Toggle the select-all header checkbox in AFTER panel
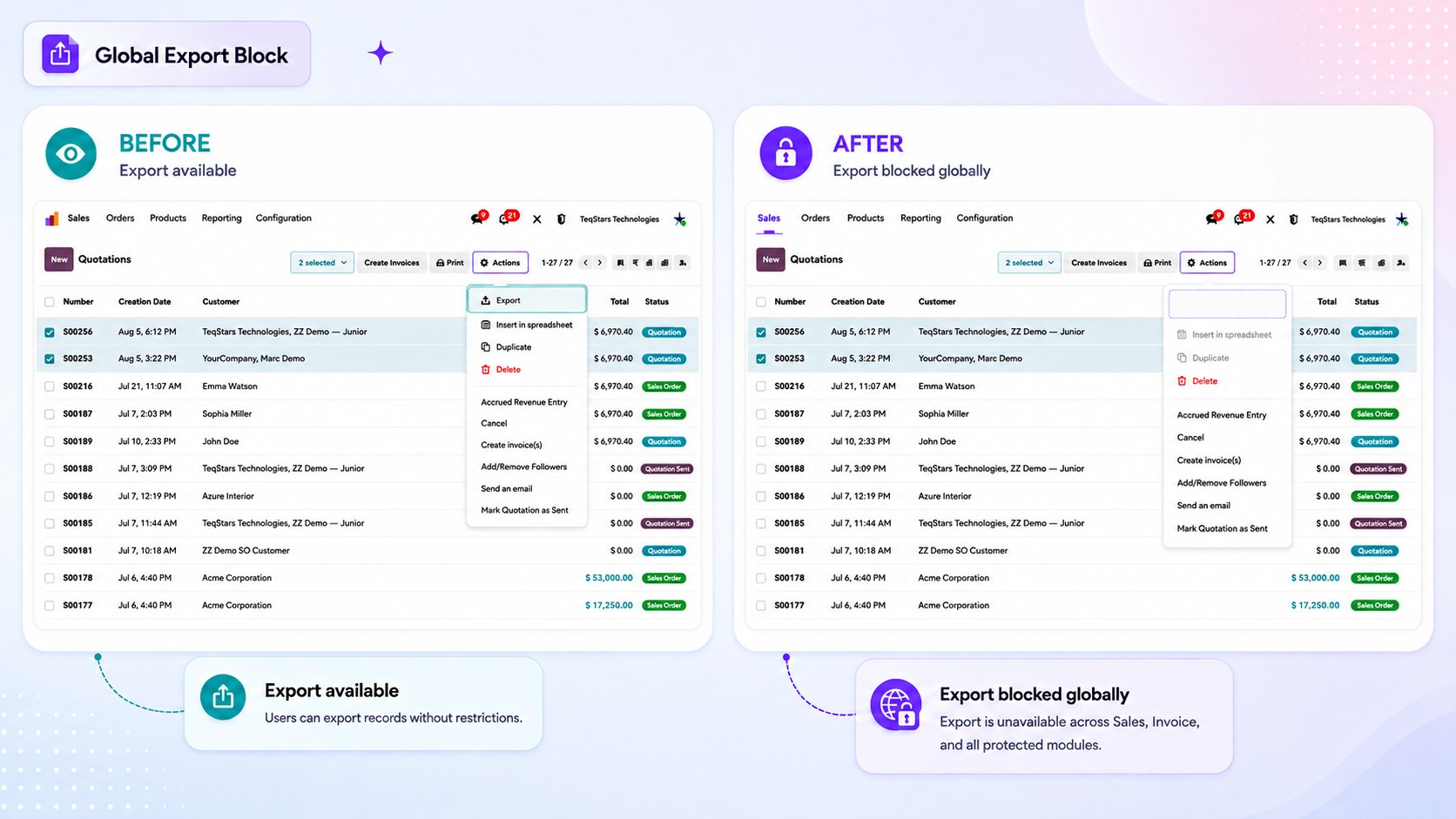This screenshot has height=819, width=1456. 761,302
